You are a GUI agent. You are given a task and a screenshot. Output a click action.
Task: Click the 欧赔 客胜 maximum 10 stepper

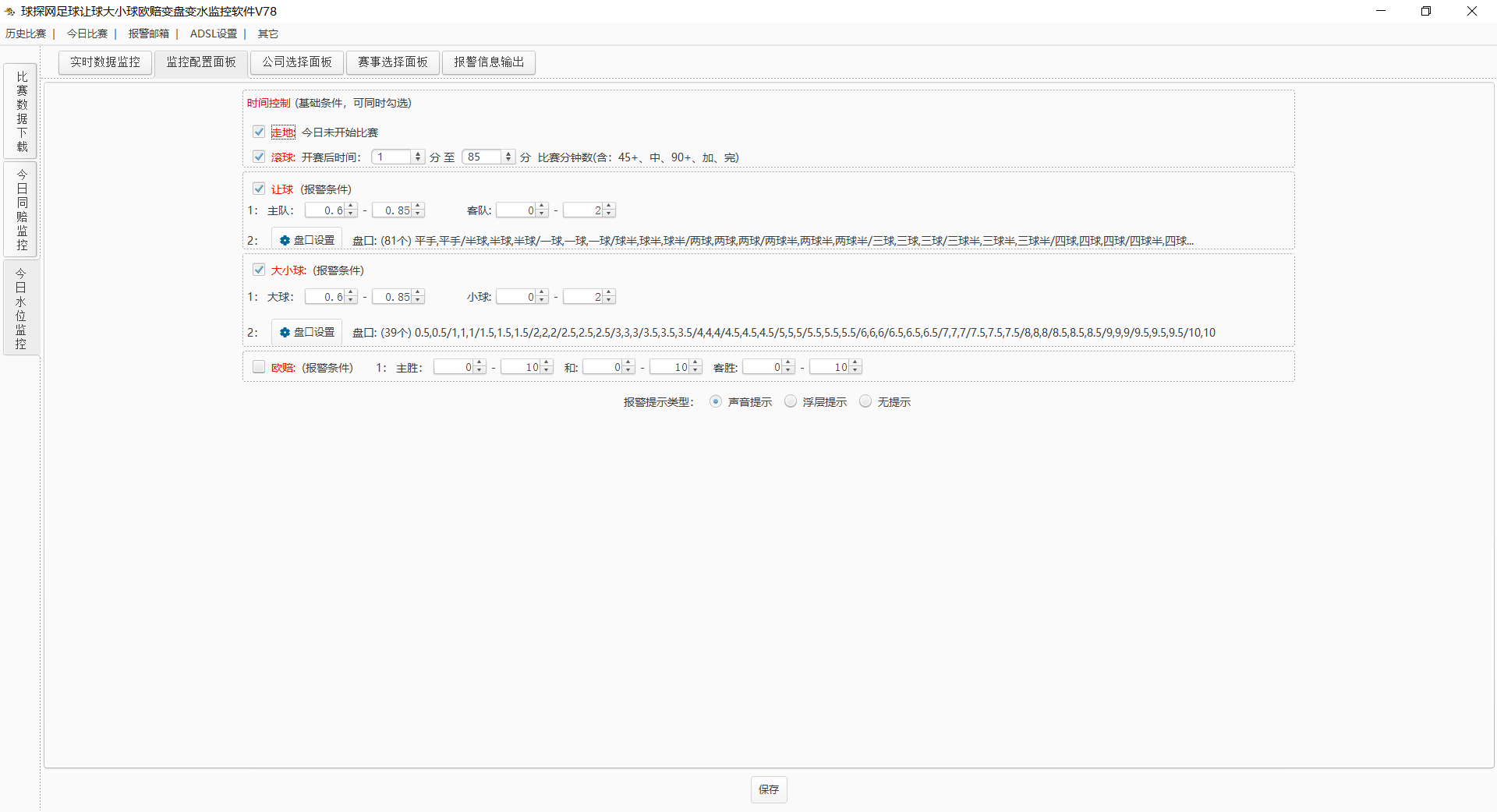click(x=855, y=367)
